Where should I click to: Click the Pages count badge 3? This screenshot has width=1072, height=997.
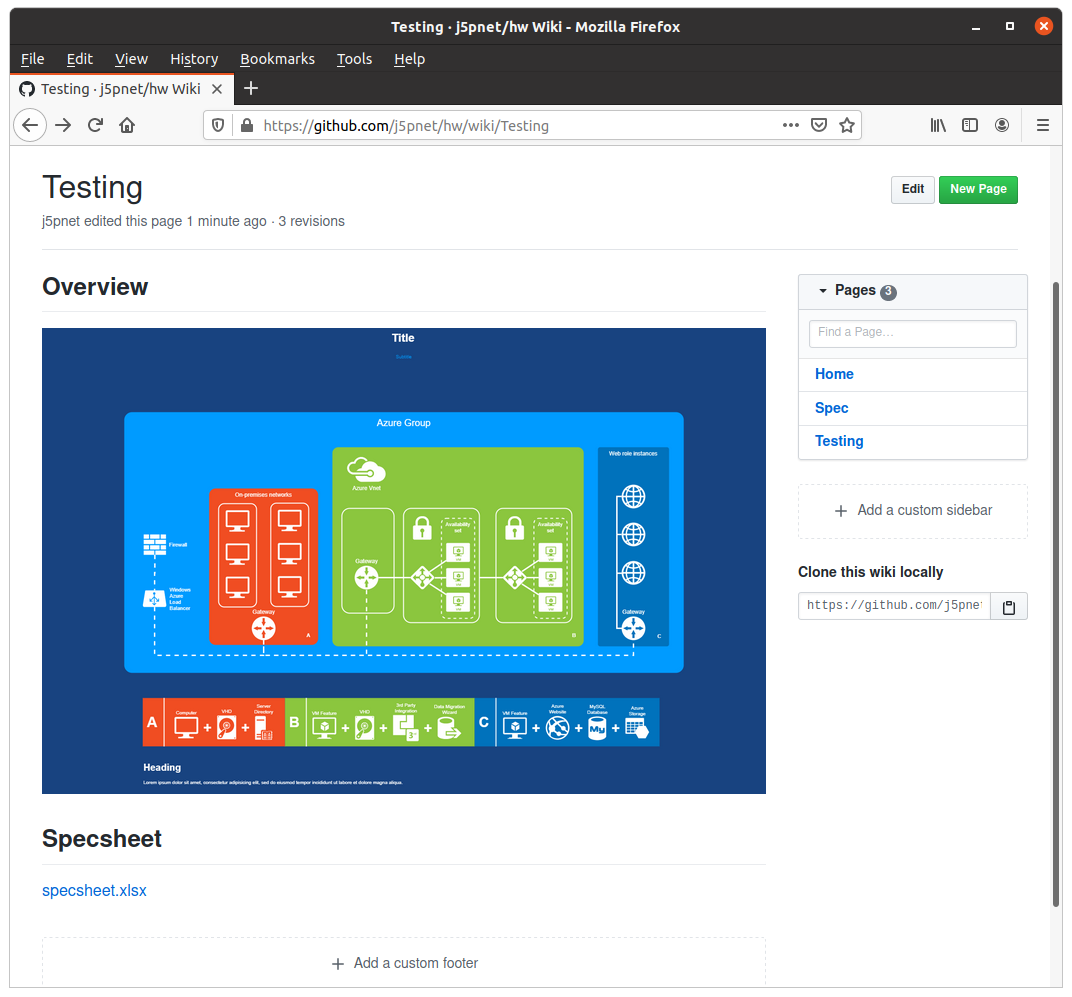pos(888,292)
